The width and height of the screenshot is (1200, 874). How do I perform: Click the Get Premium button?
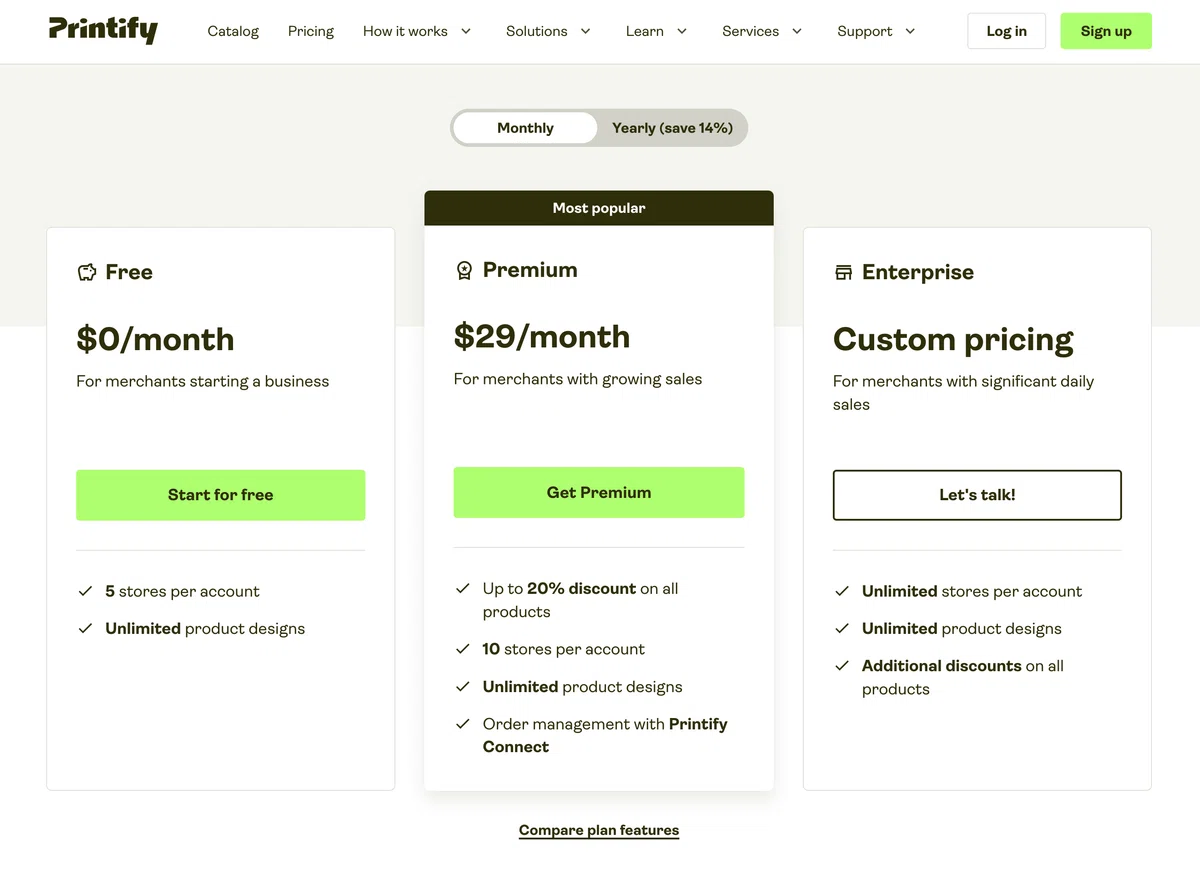(x=599, y=492)
